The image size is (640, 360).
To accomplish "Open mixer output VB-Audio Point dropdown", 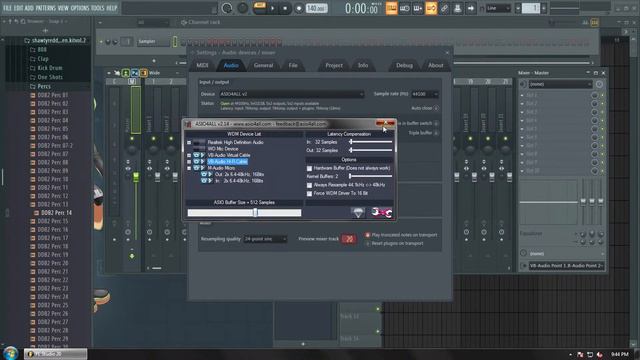I will point(566,266).
